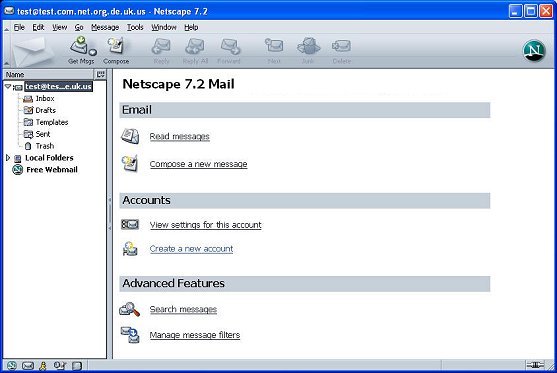This screenshot has width=557, height=373.
Task: Open the Navigator icon in the component bar
Action: pyautogui.click(x=12, y=366)
